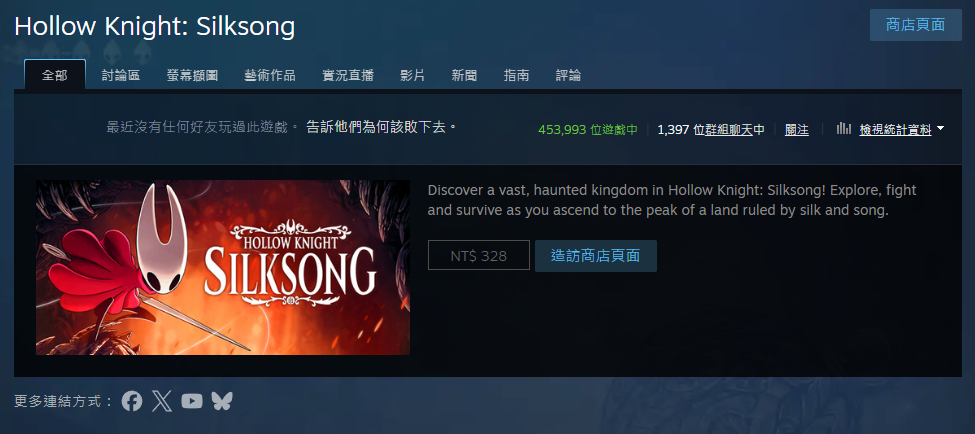
Task: Select the 指南 tab
Action: pos(516,76)
